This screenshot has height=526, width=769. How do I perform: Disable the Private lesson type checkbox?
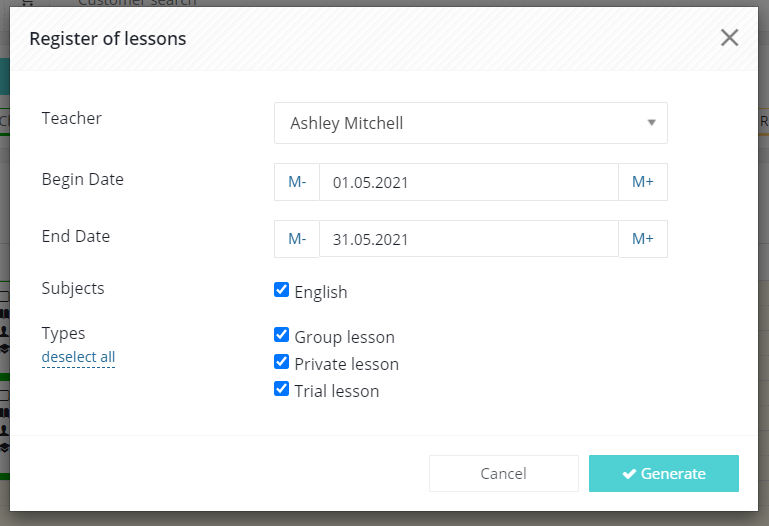point(282,362)
